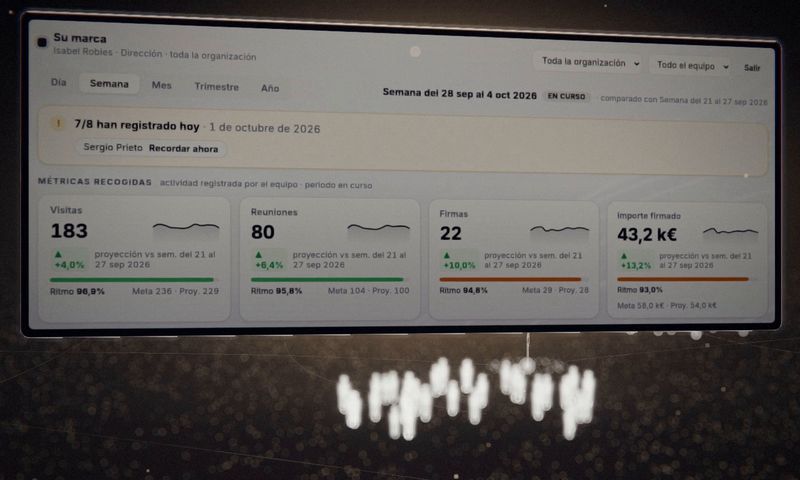
Task: Click the comparado con Semana del 21 al 27 sep text
Action: [684, 100]
